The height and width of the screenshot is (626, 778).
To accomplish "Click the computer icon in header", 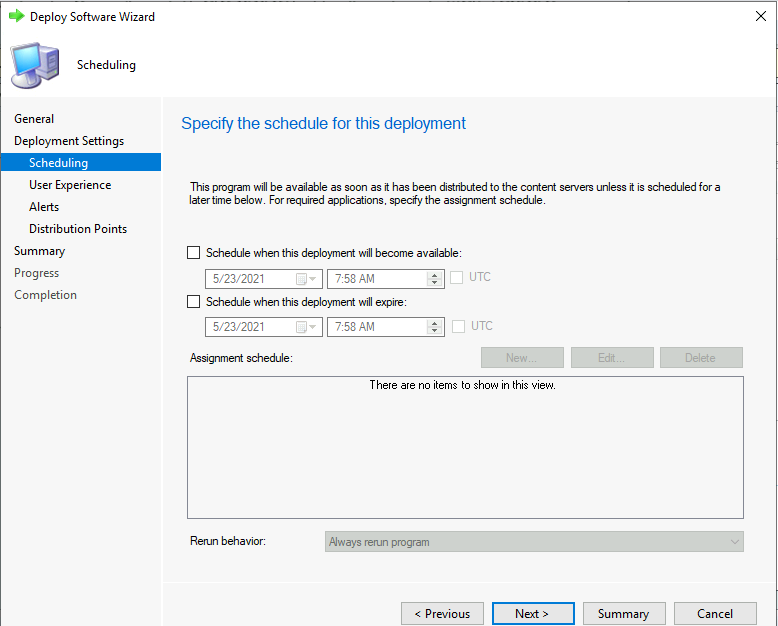I will click(35, 65).
